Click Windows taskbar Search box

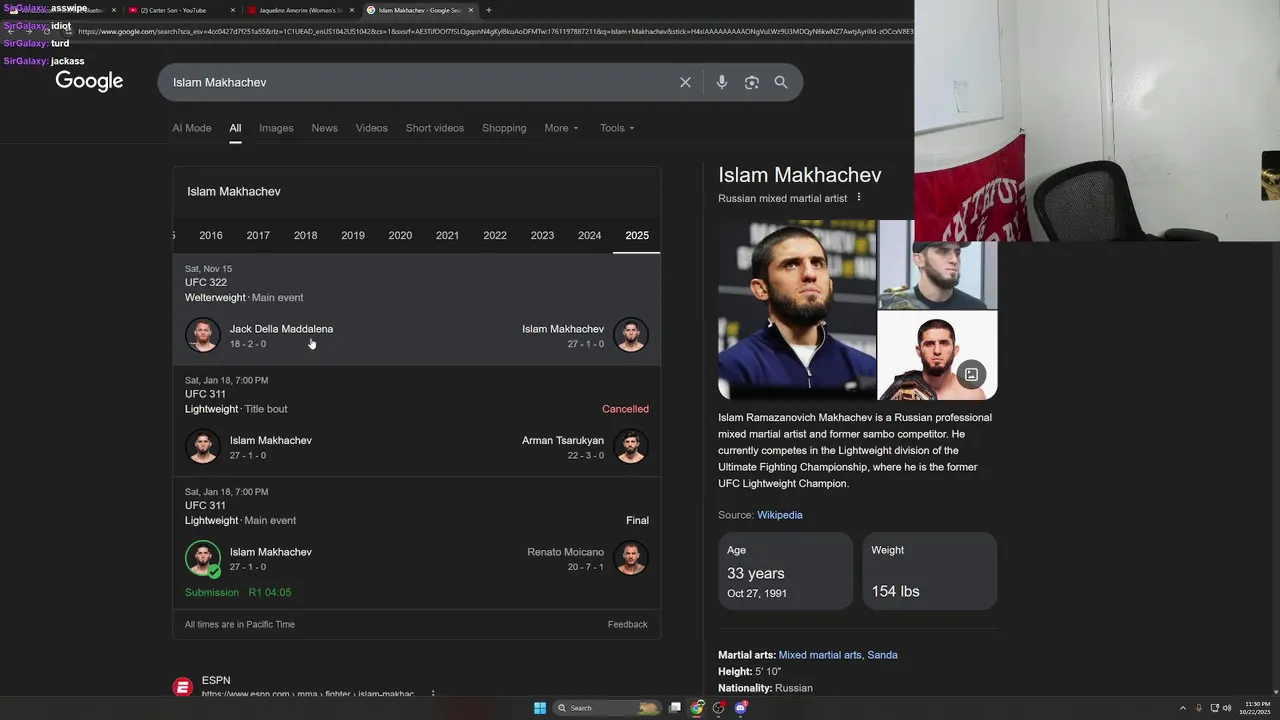607,708
